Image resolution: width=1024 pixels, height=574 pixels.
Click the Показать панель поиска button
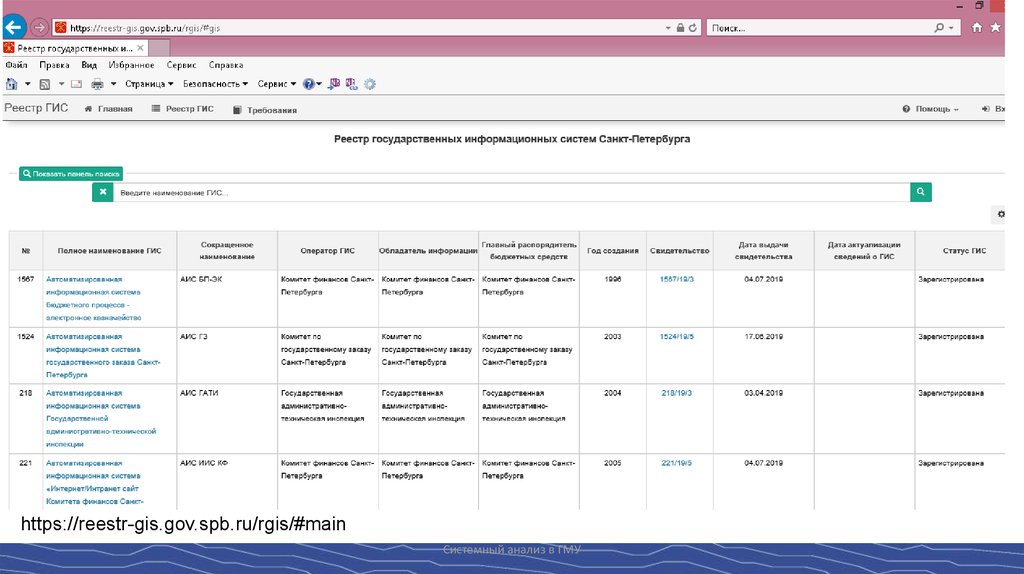coord(70,173)
